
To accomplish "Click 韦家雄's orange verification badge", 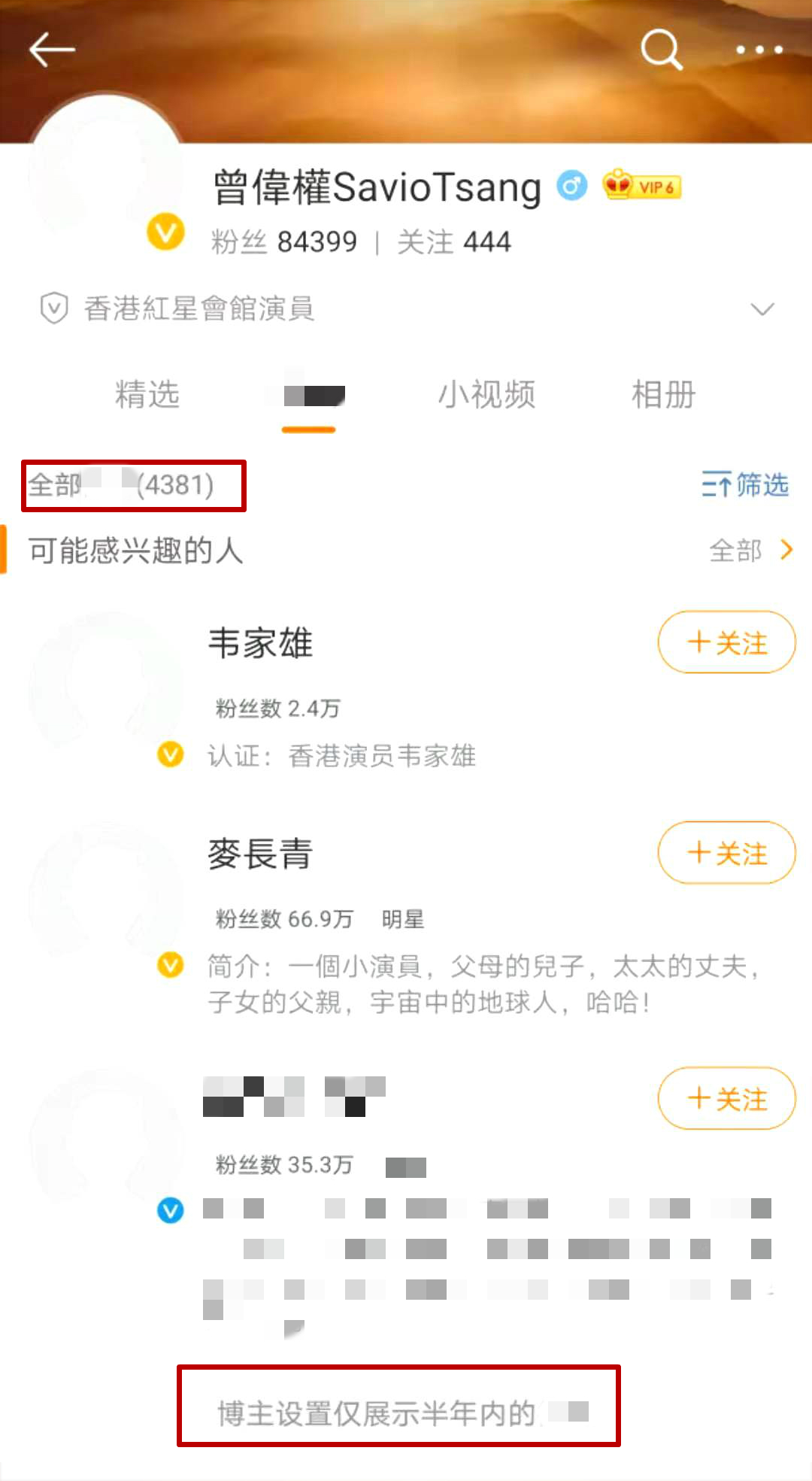I will point(171,755).
